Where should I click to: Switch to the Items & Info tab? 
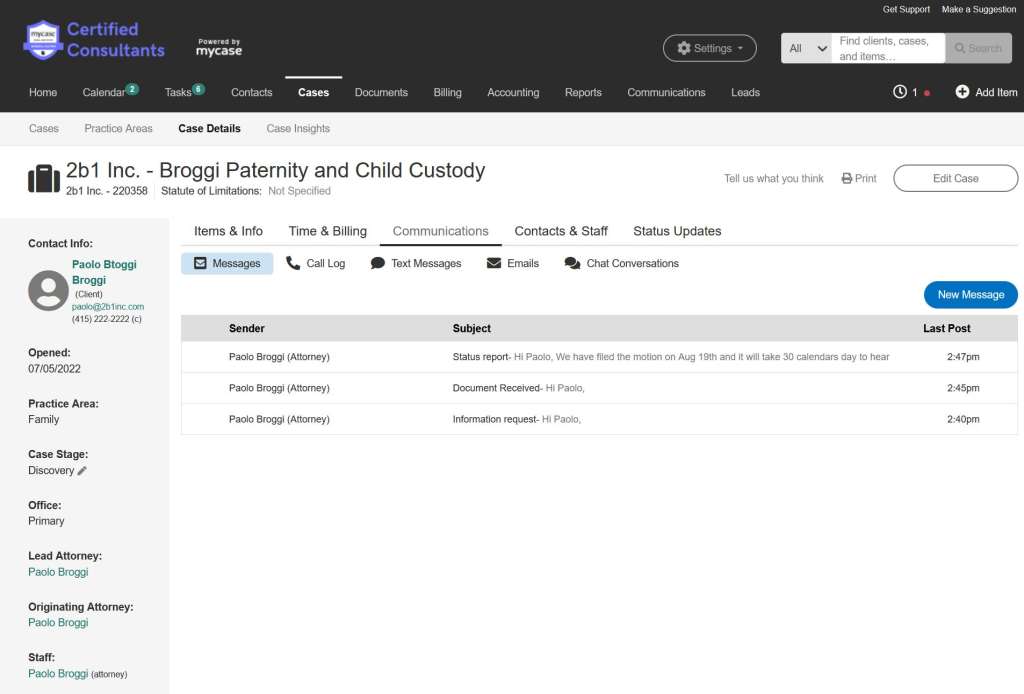pos(228,231)
